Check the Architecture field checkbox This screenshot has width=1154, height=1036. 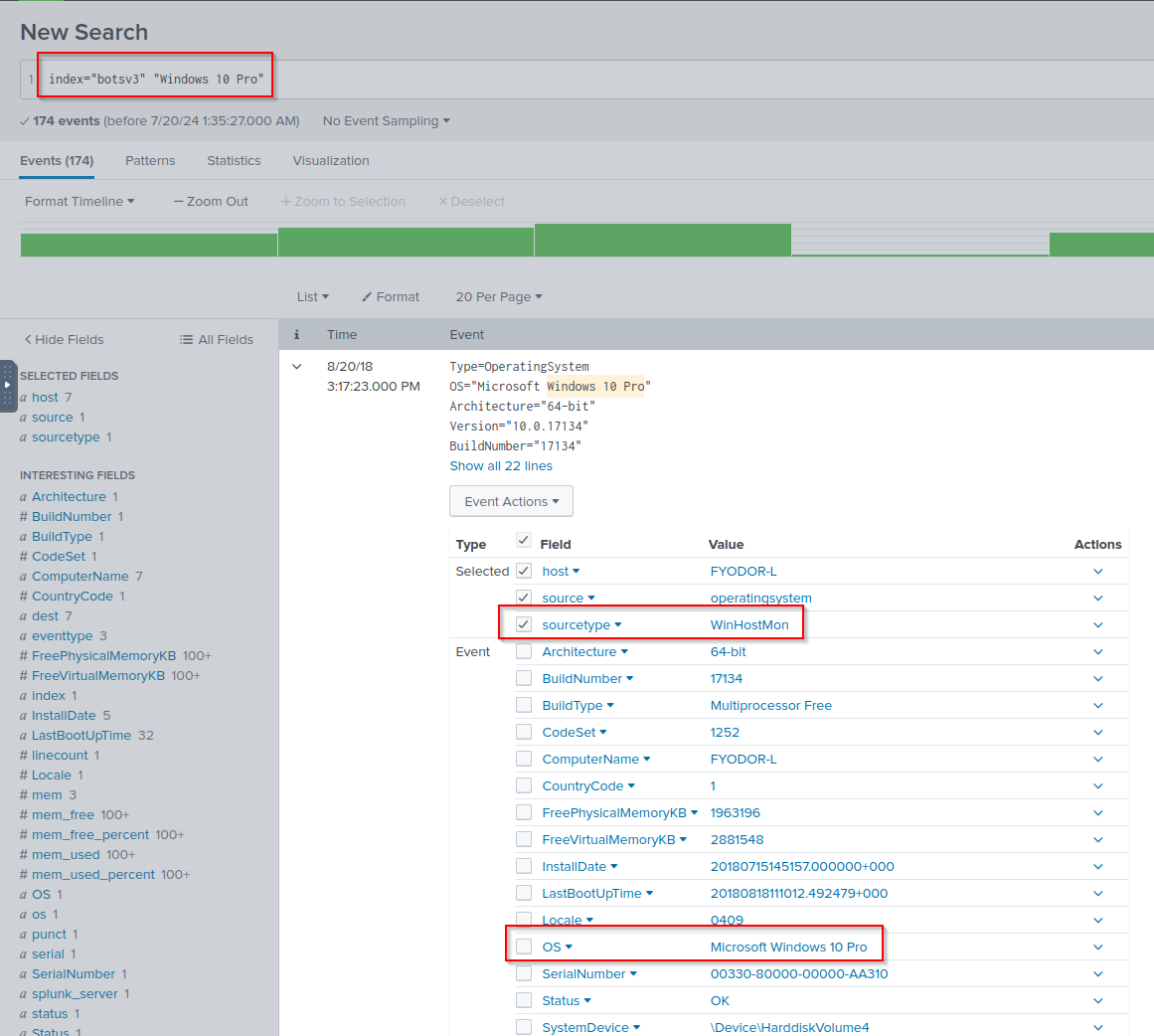tap(524, 652)
